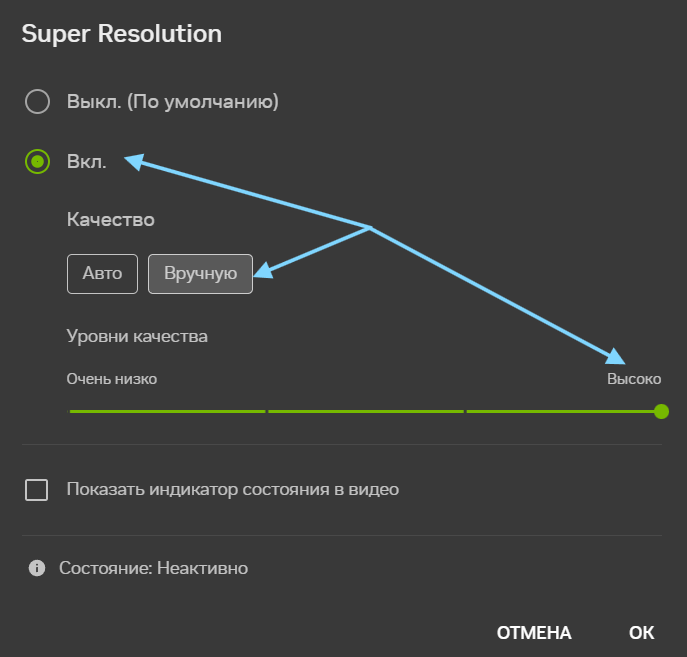
Task: Click the "Качество" section heading
Action: 110,219
